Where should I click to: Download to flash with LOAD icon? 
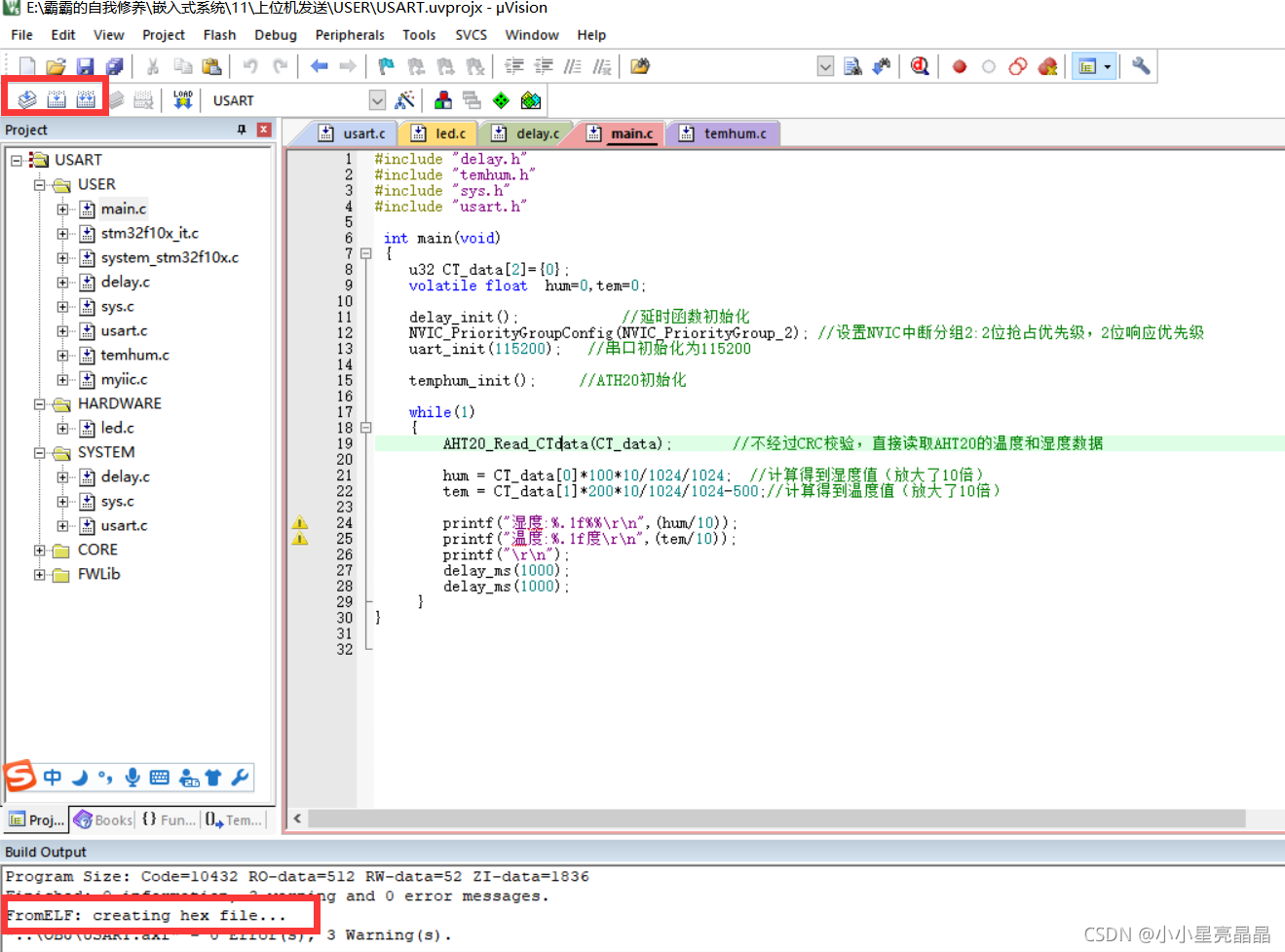point(183,99)
